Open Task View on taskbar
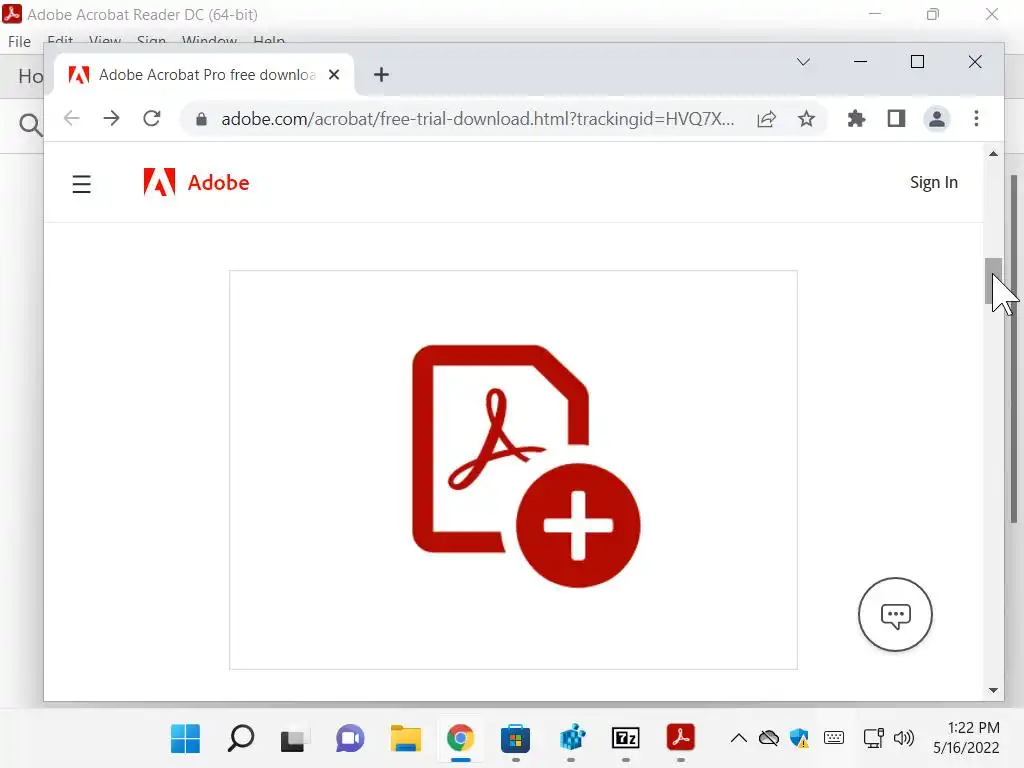1024x768 pixels. pos(295,739)
